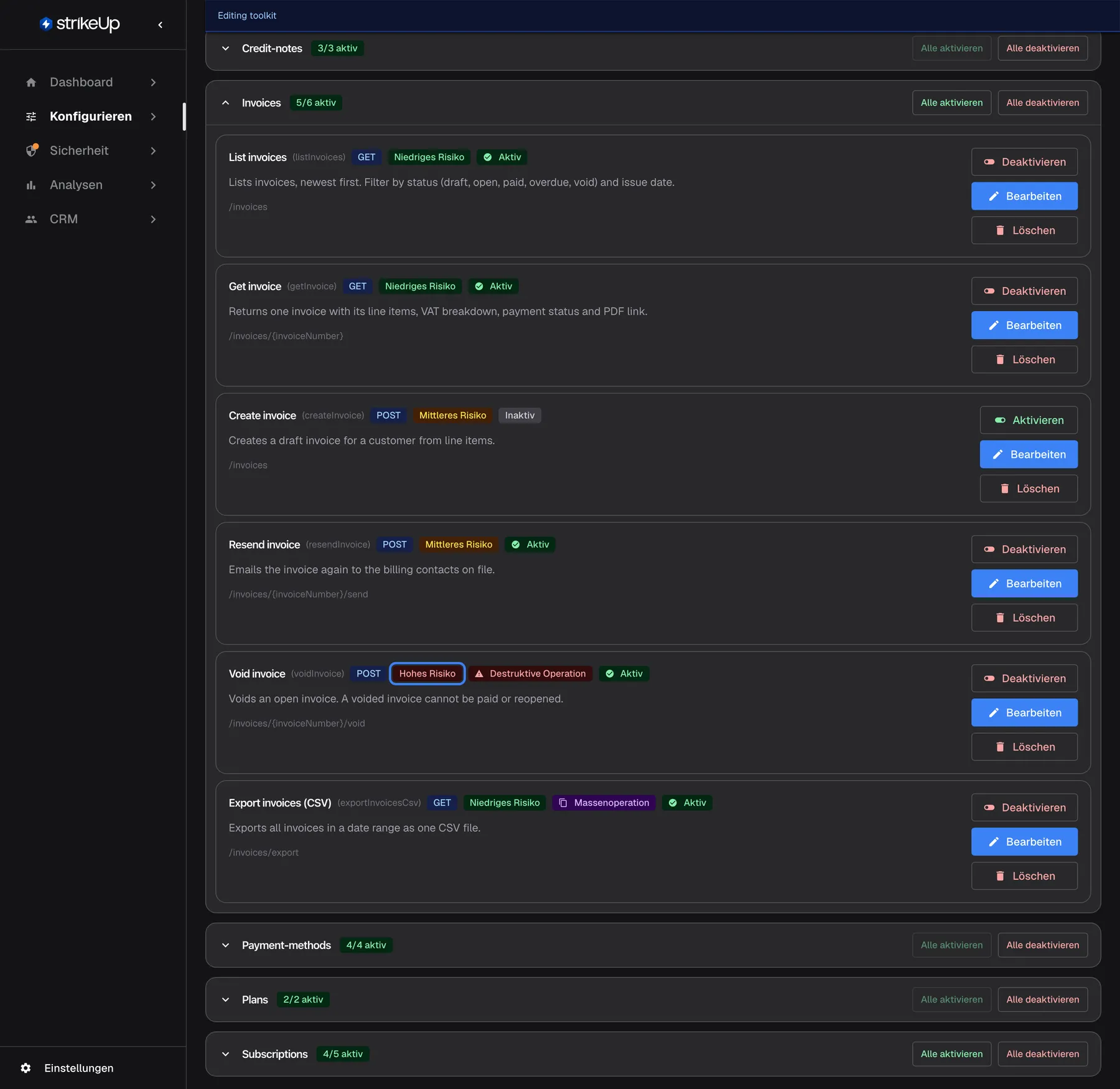1120x1089 pixels.
Task: Click the Mittleres Risiko badge on Create invoice
Action: tap(452, 416)
